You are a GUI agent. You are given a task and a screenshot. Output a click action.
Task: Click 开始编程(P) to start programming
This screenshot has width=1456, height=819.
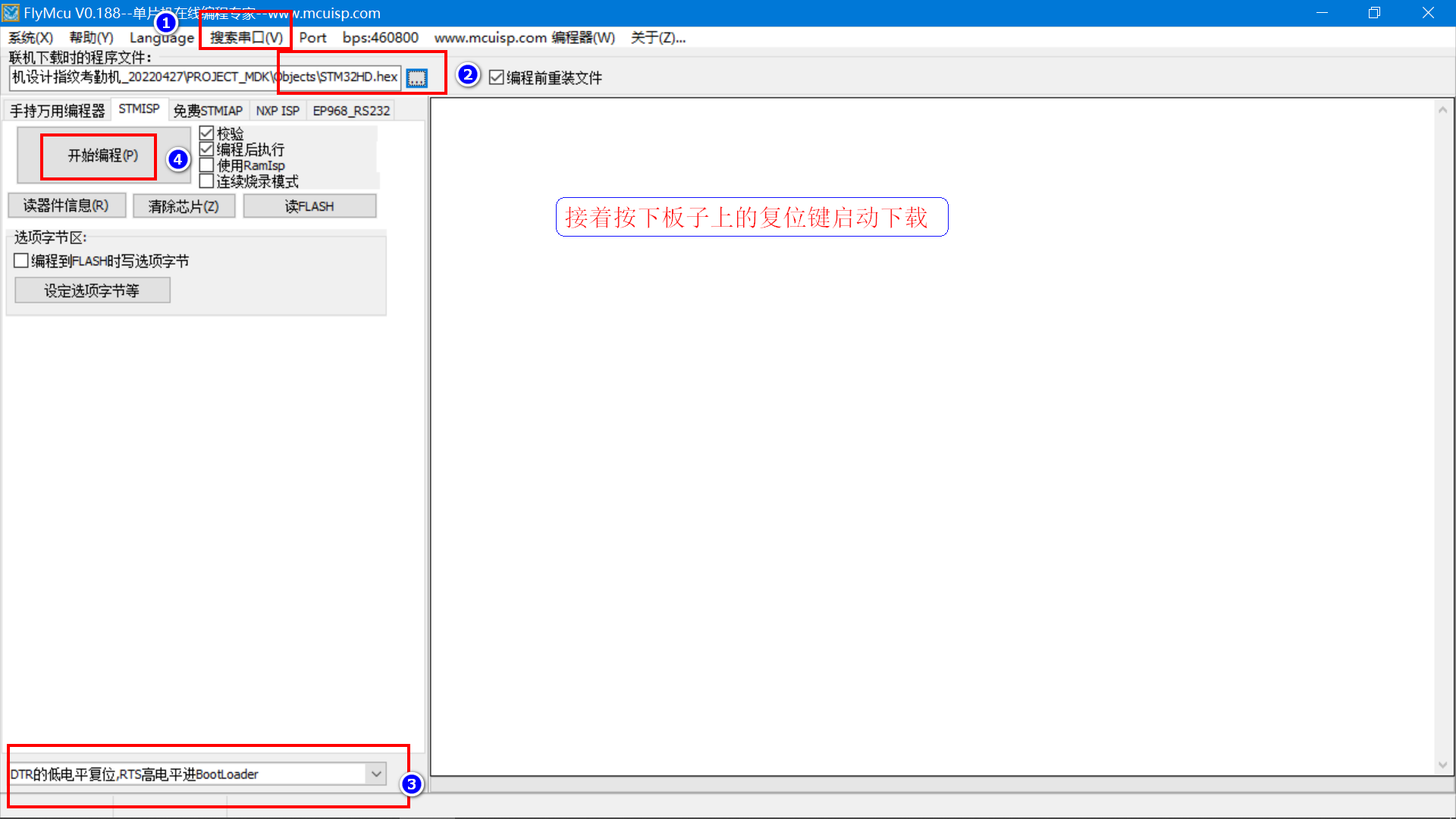coord(97,156)
